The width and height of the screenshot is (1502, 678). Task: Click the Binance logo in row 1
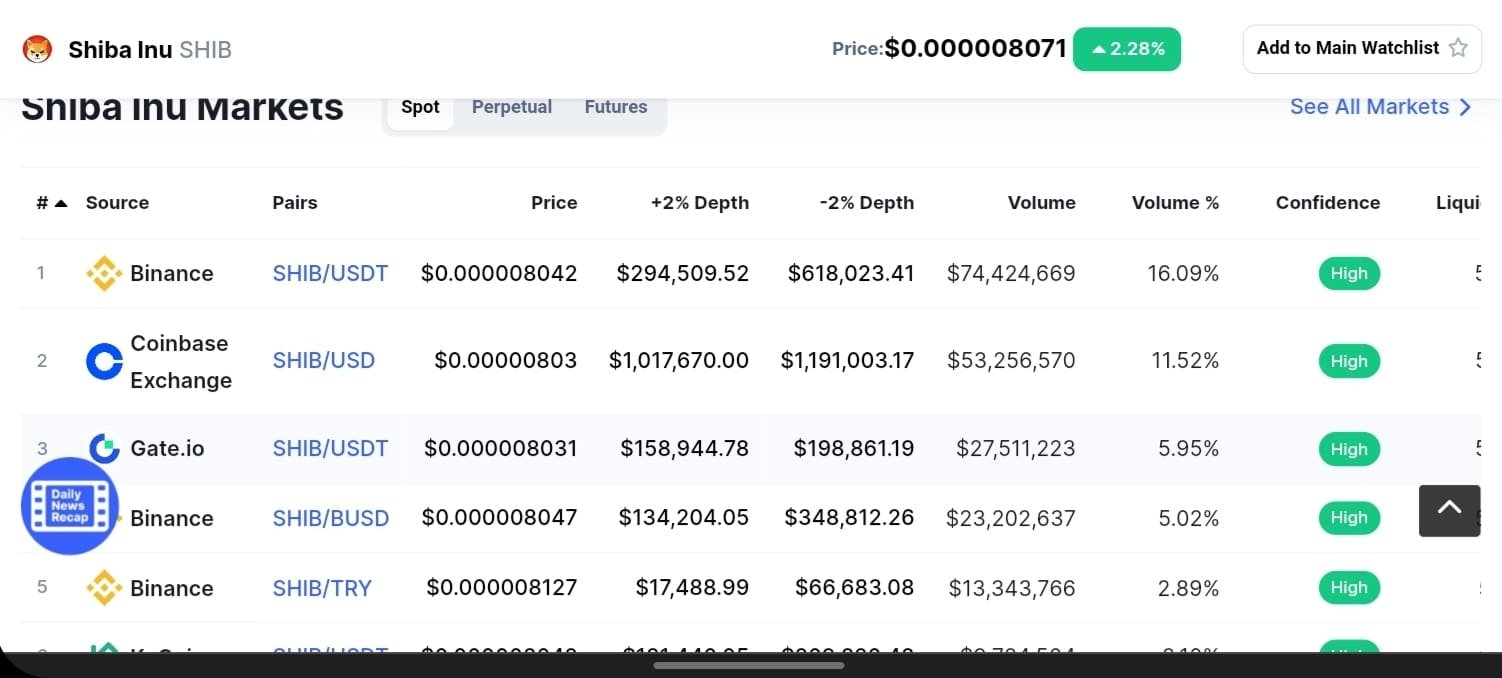(104, 273)
